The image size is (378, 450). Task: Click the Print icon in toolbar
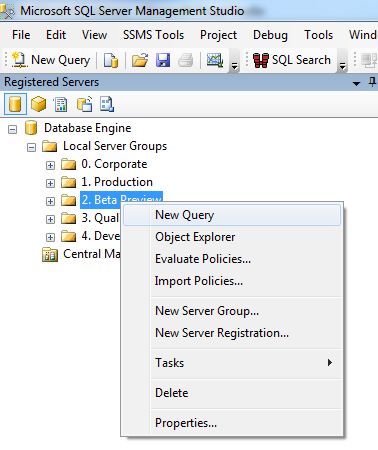pyautogui.click(x=186, y=61)
